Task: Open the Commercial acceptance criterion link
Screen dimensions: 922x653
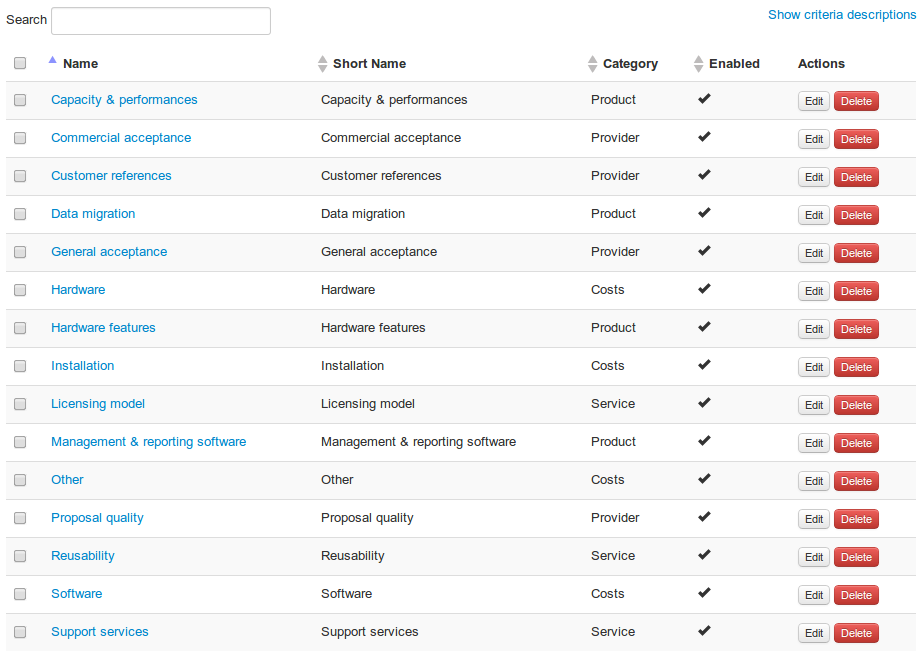Action: [x=121, y=138]
